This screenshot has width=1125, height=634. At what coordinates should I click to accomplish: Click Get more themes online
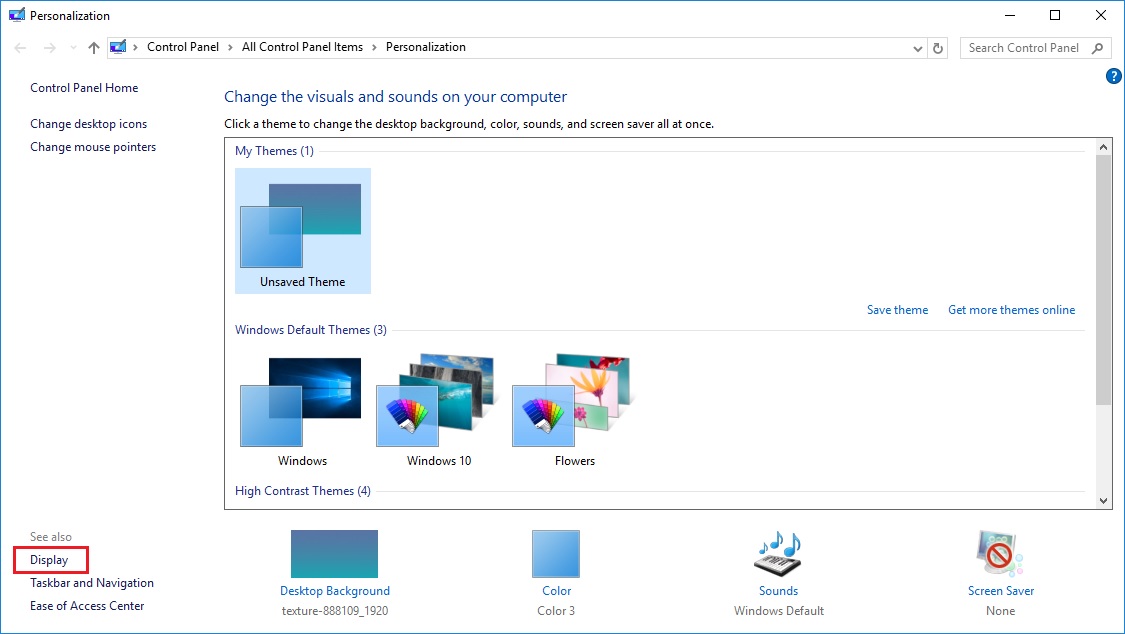pos(1011,310)
